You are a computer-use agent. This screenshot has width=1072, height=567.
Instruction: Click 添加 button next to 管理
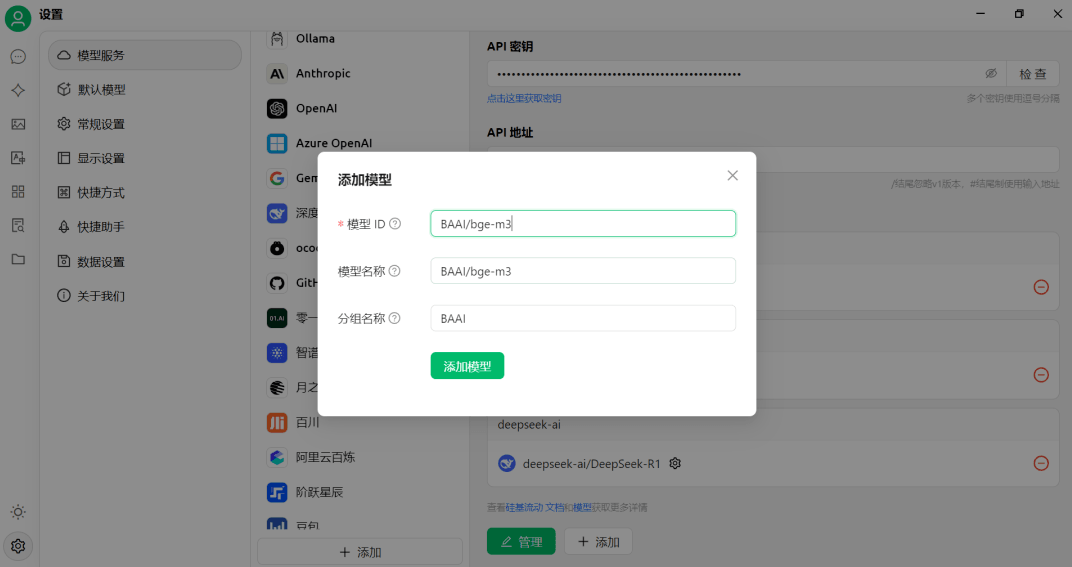point(598,542)
